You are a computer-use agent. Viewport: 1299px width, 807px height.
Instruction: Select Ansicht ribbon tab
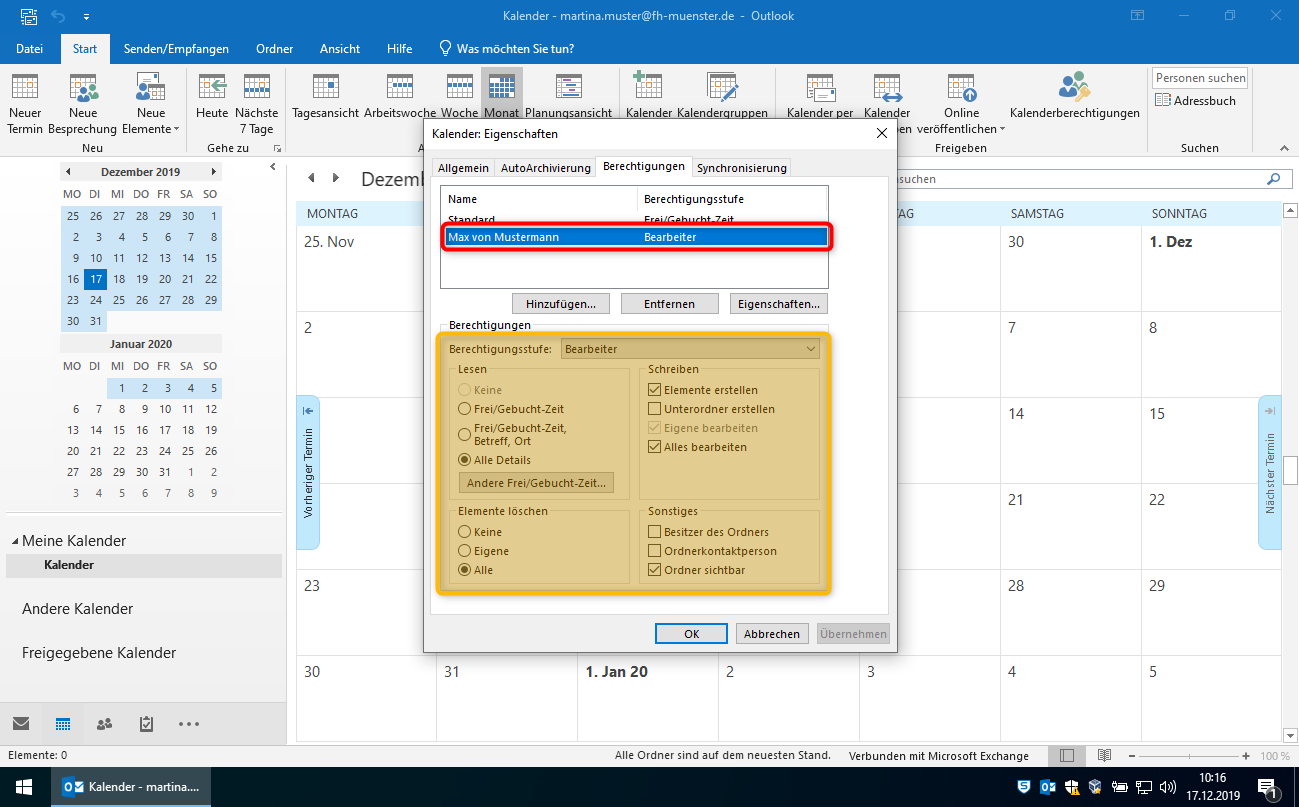[x=340, y=48]
